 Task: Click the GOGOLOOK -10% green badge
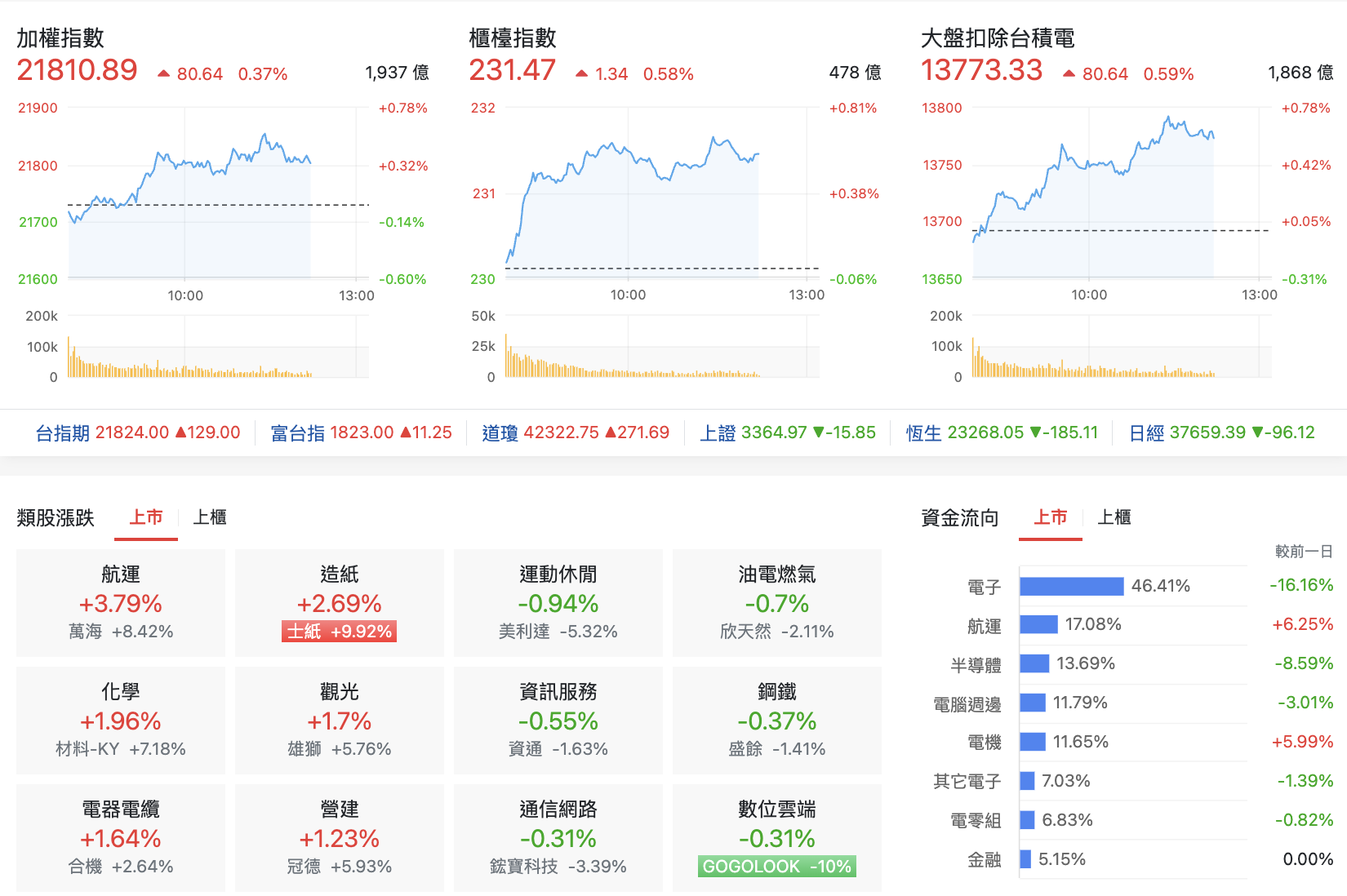[777, 867]
